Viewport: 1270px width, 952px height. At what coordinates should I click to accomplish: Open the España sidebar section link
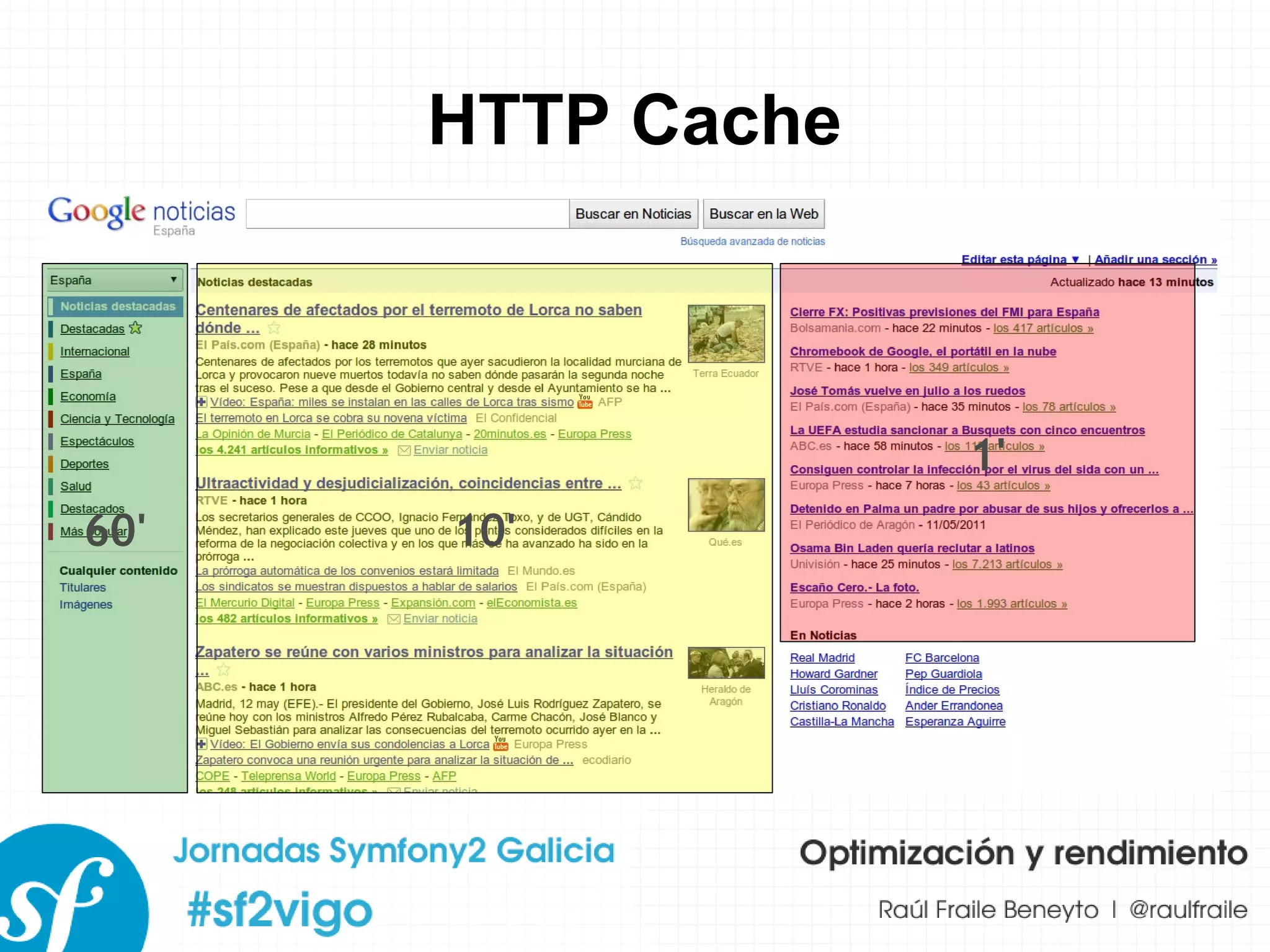[81, 374]
